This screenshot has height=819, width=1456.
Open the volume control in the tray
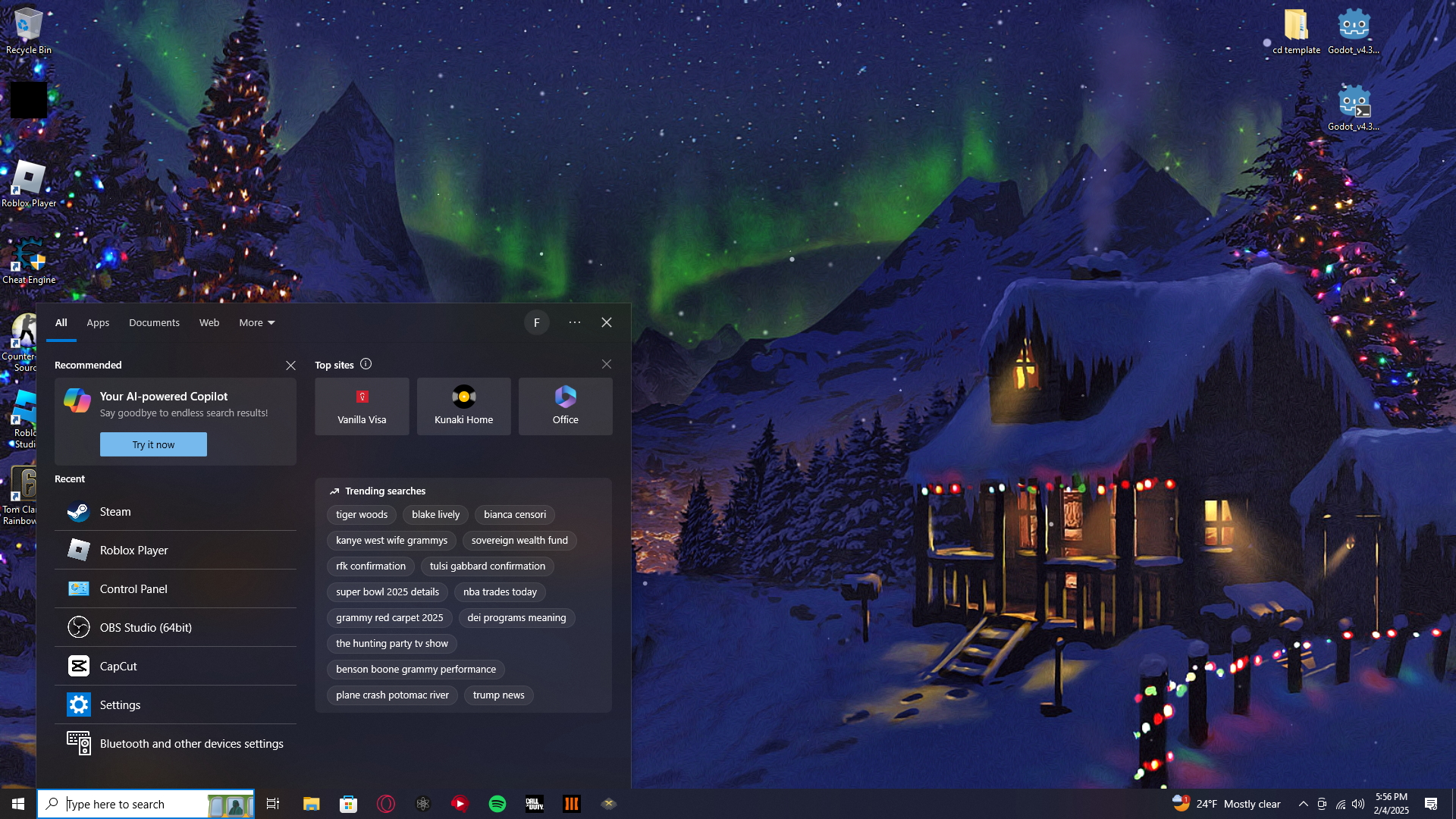[1358, 804]
